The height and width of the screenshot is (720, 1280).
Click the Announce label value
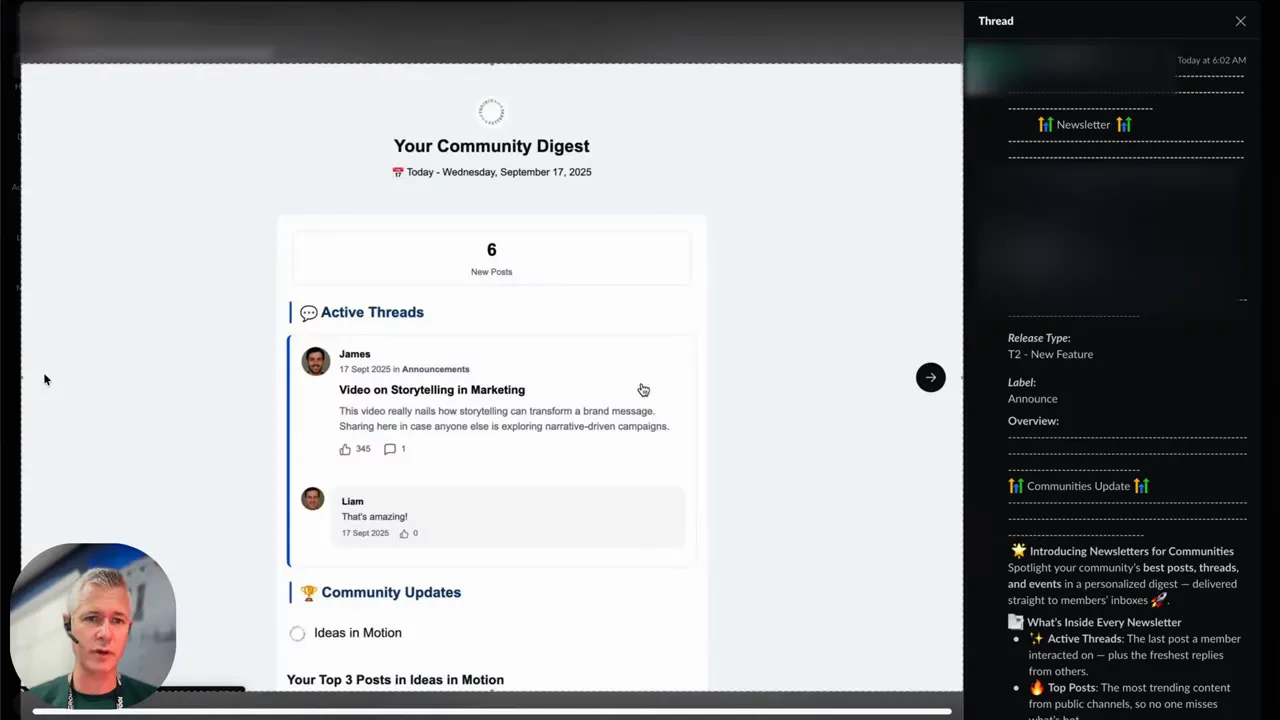[1032, 399]
